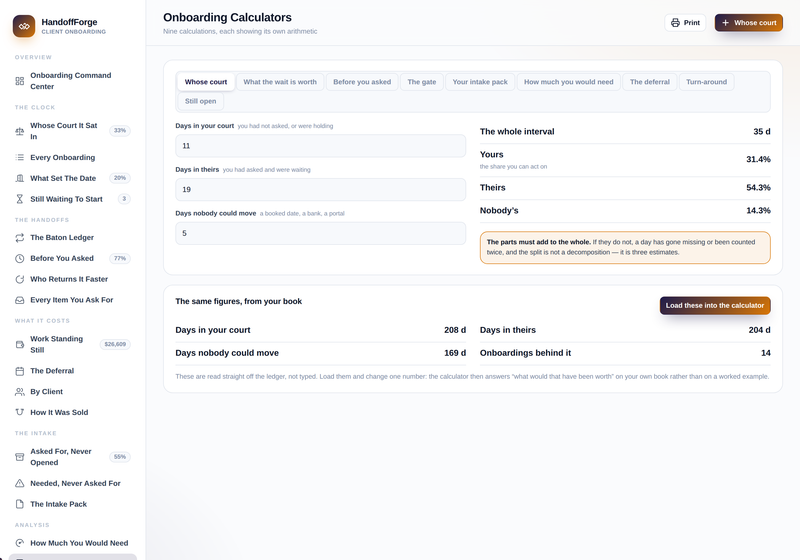Click the 3 badge on Still Waiting To Start
The height and width of the screenshot is (560, 800).
pos(124,199)
